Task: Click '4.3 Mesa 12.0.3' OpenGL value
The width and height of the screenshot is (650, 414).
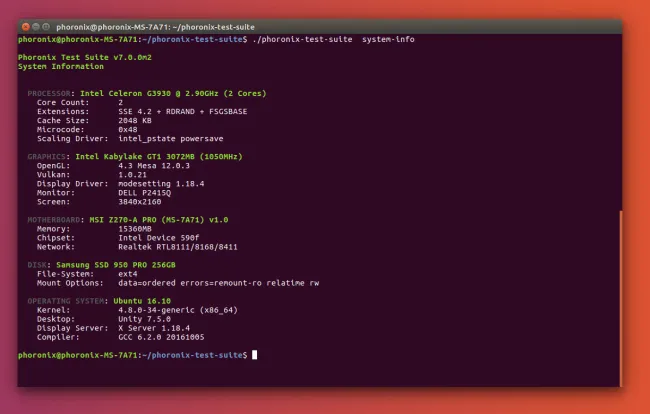Action: point(154,166)
